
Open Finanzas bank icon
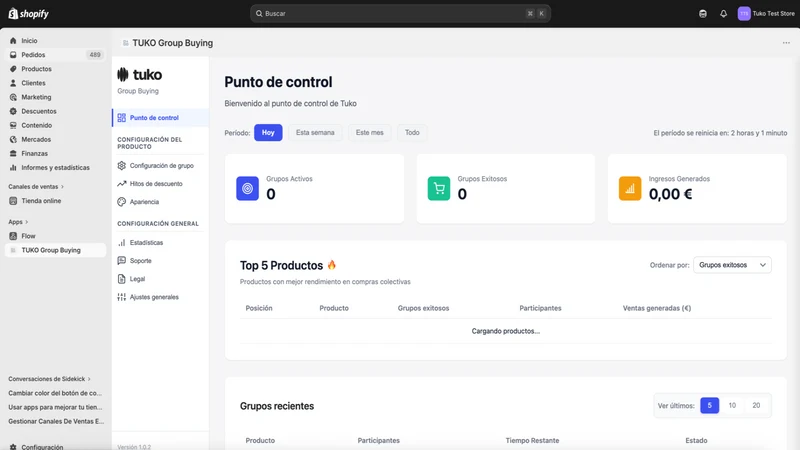pyautogui.click(x=13, y=154)
